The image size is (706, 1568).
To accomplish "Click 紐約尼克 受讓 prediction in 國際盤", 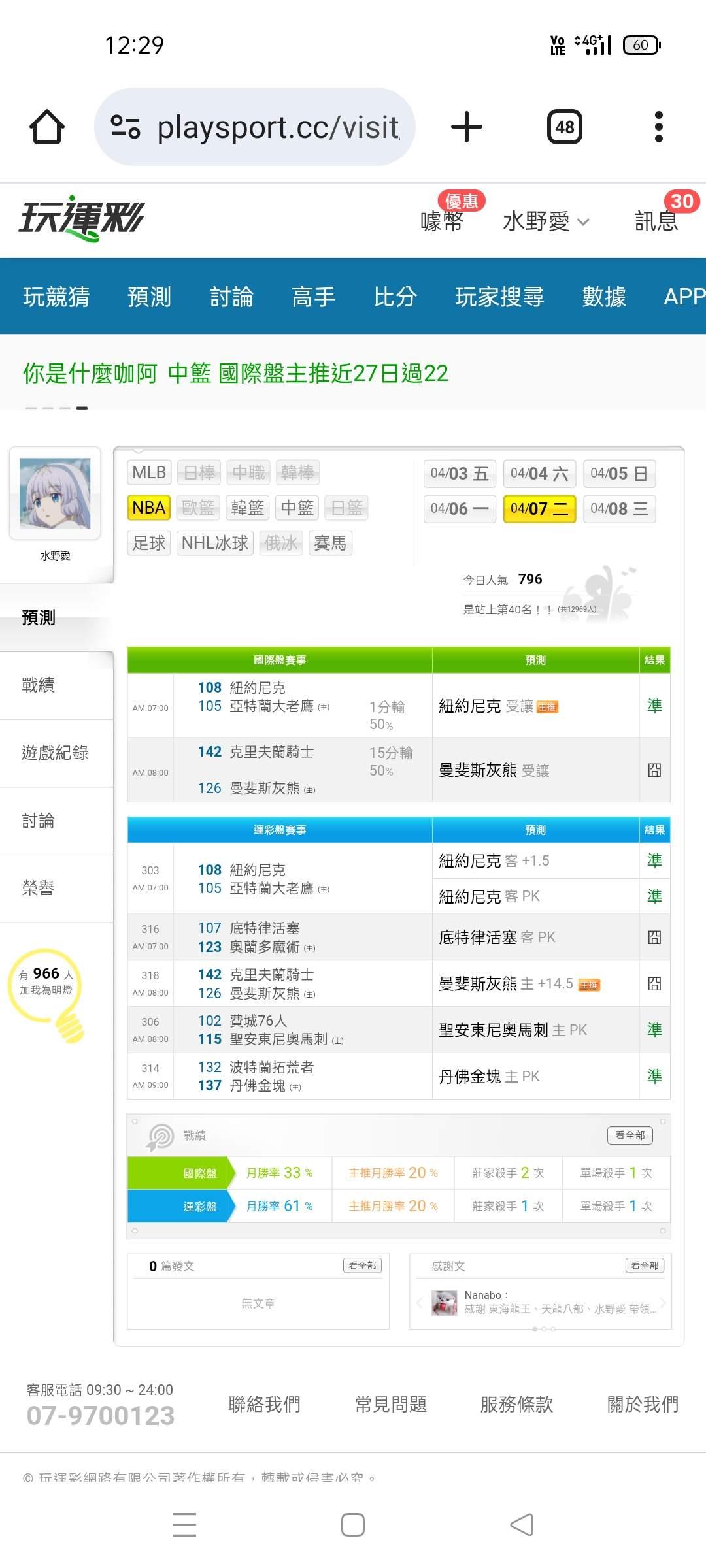I will click(498, 706).
